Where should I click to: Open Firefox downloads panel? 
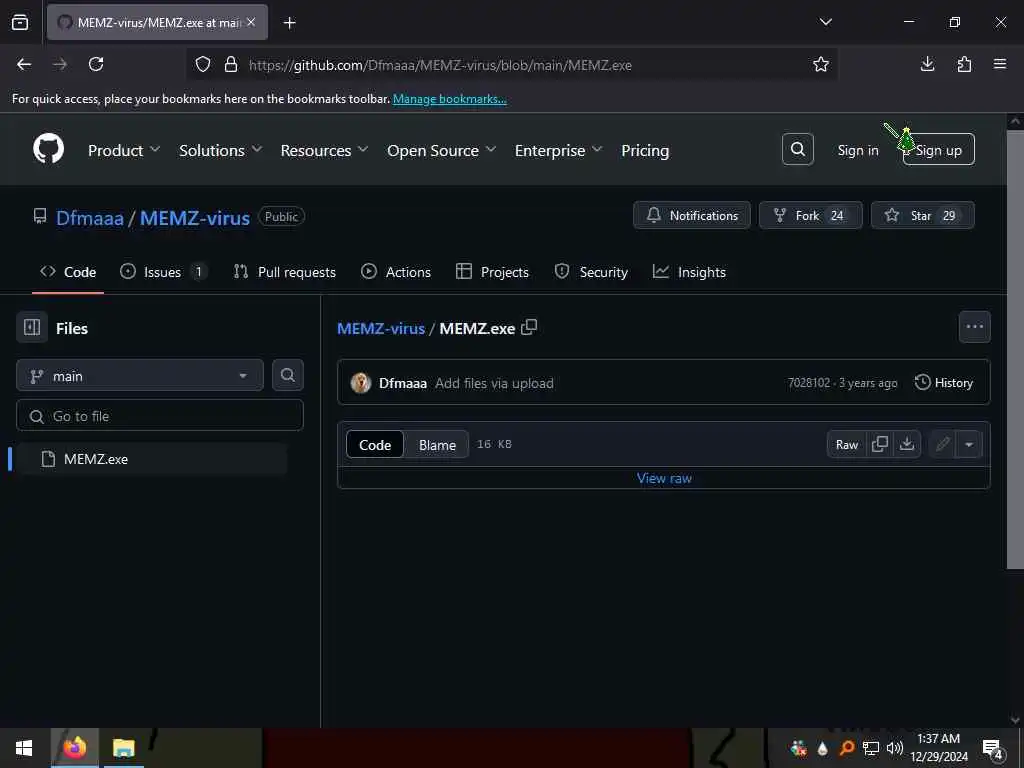tap(927, 64)
